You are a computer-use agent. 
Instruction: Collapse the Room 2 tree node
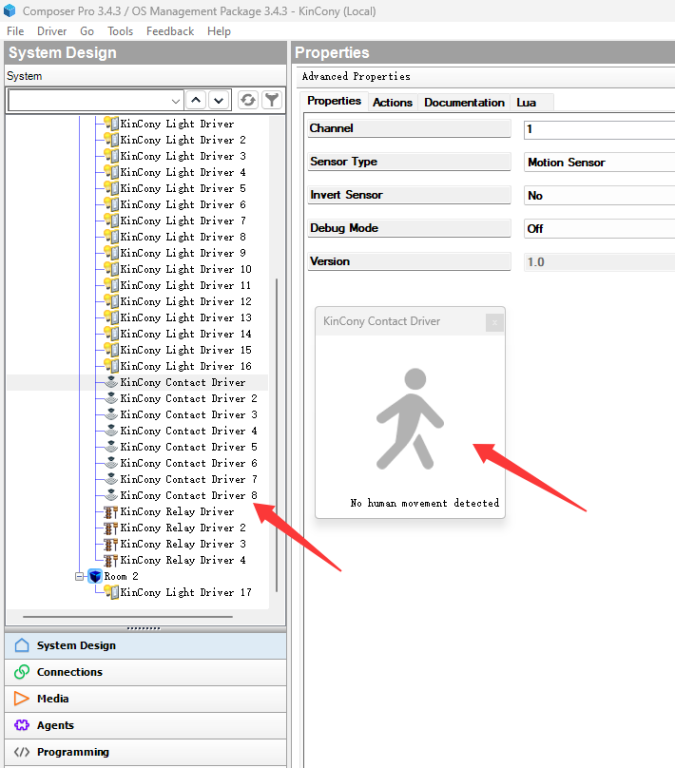[x=79, y=576]
